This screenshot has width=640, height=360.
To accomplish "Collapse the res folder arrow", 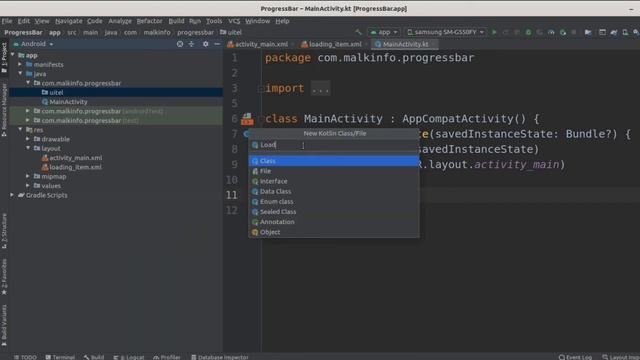I will coord(20,129).
